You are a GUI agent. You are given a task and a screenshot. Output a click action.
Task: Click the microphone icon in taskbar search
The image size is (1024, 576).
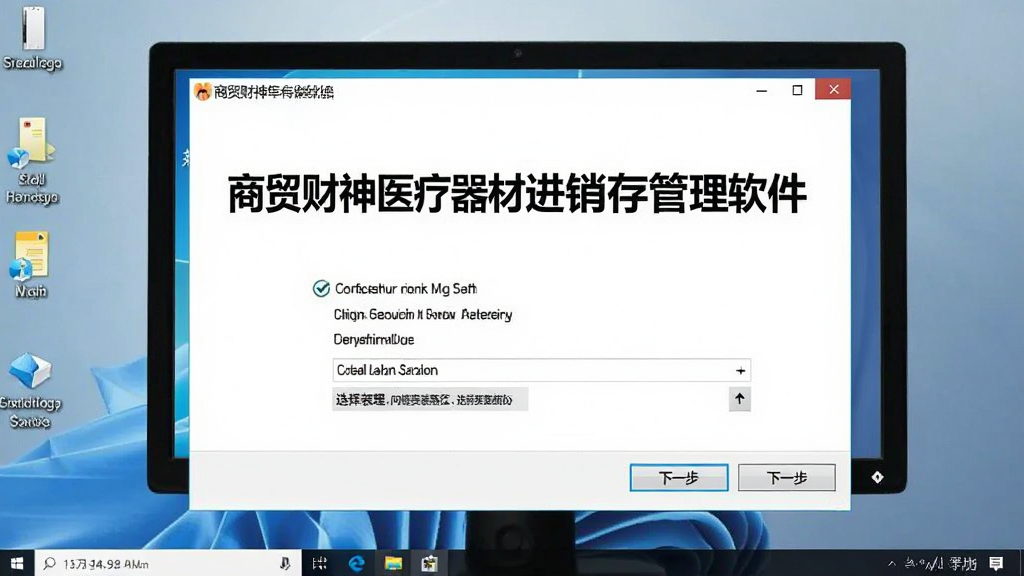pyautogui.click(x=285, y=563)
